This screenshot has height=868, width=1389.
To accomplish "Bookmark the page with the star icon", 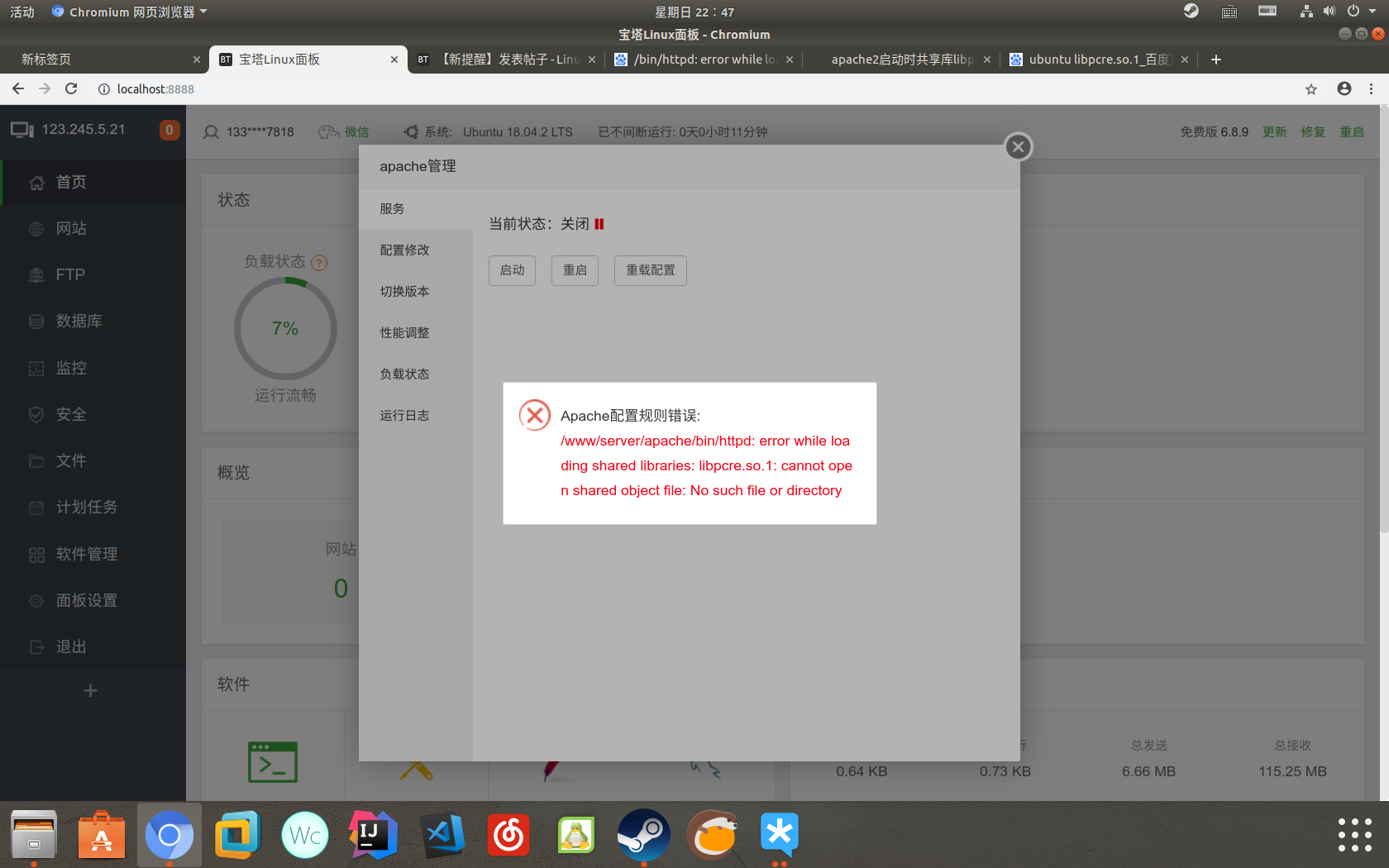I will [x=1311, y=89].
